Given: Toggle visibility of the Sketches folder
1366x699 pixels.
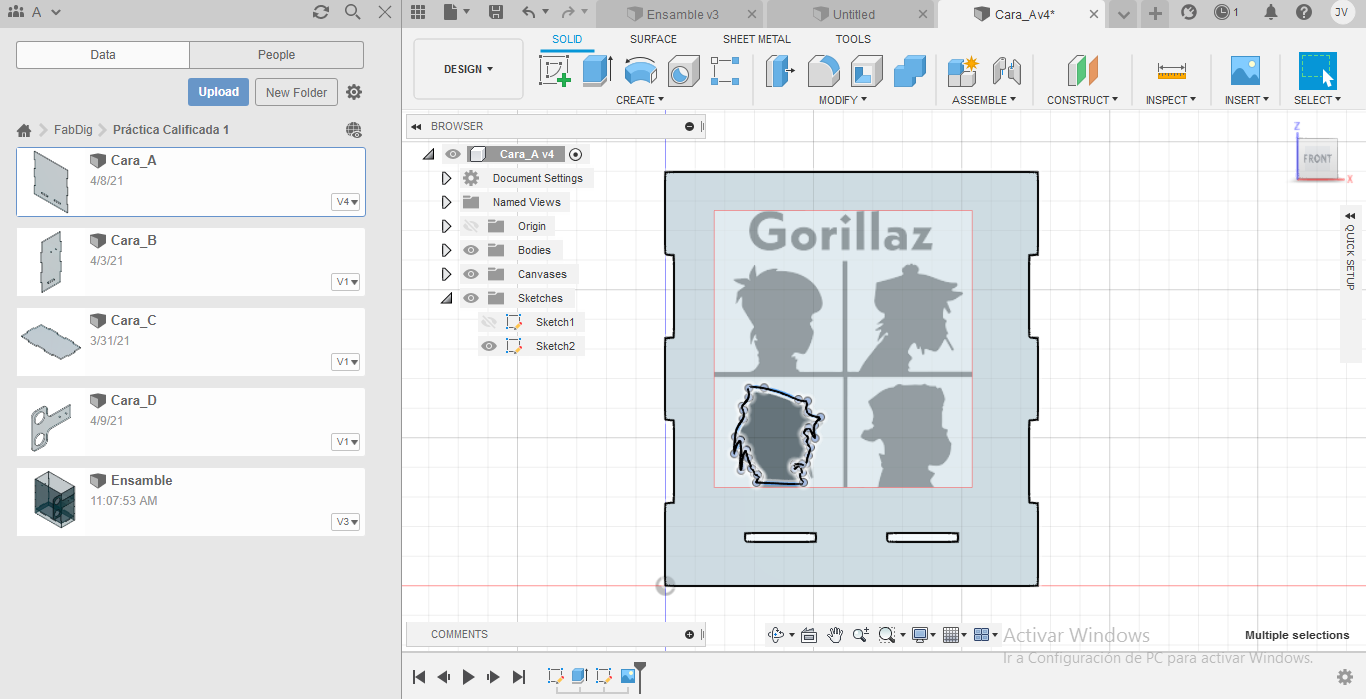Looking at the screenshot, I should point(472,298).
